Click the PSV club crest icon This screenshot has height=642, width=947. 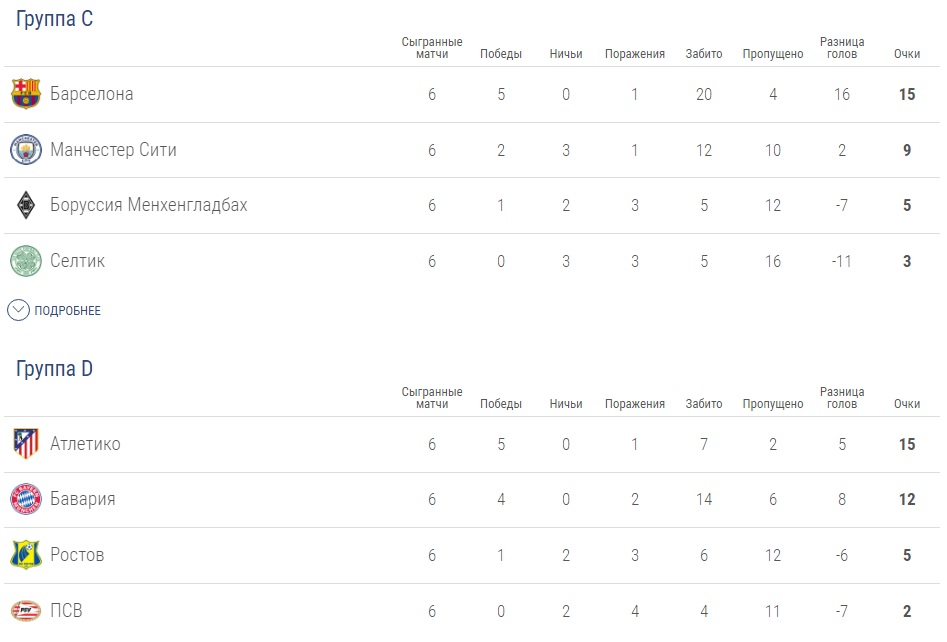tap(26, 610)
